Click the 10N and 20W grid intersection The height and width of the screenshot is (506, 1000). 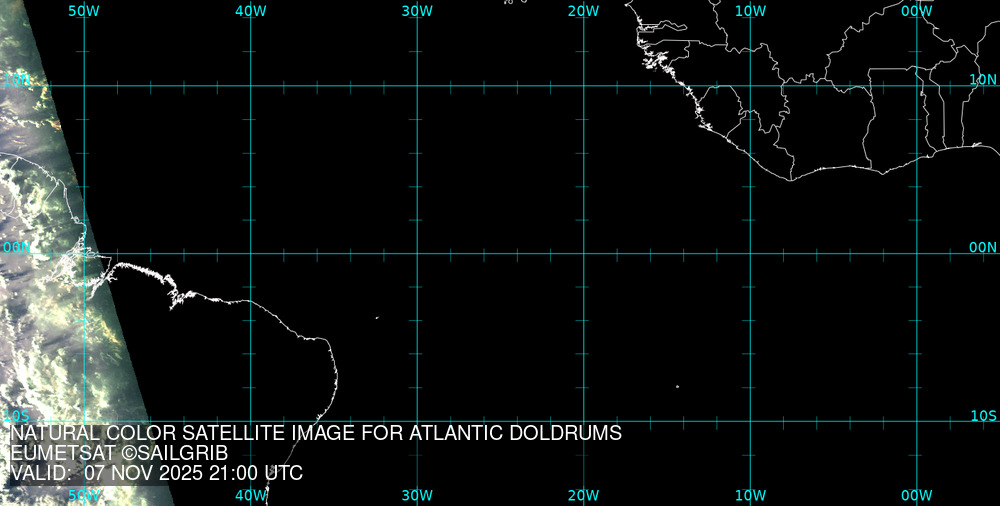coord(584,86)
